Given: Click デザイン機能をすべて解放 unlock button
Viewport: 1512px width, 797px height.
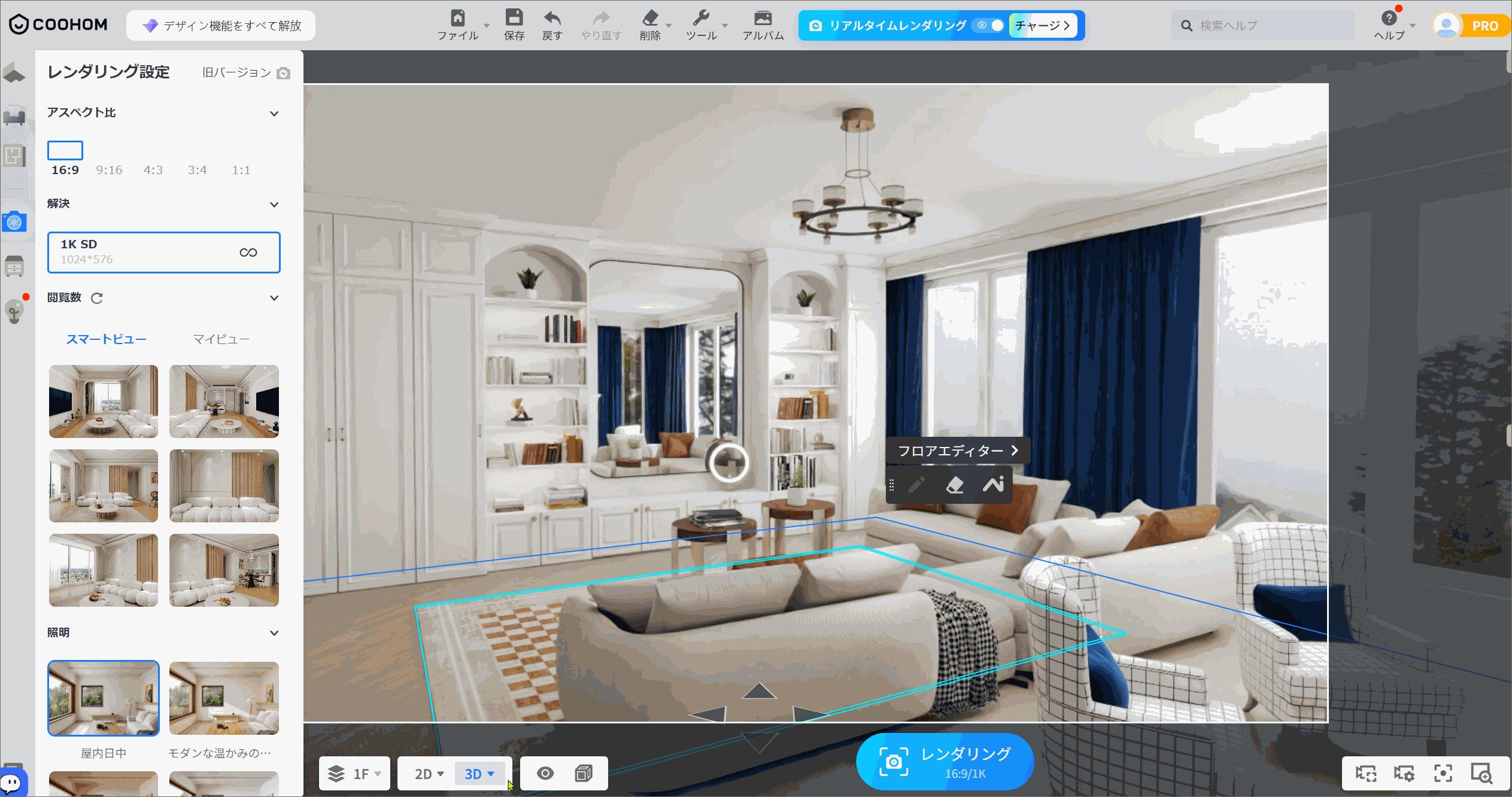Looking at the screenshot, I should (x=221, y=25).
